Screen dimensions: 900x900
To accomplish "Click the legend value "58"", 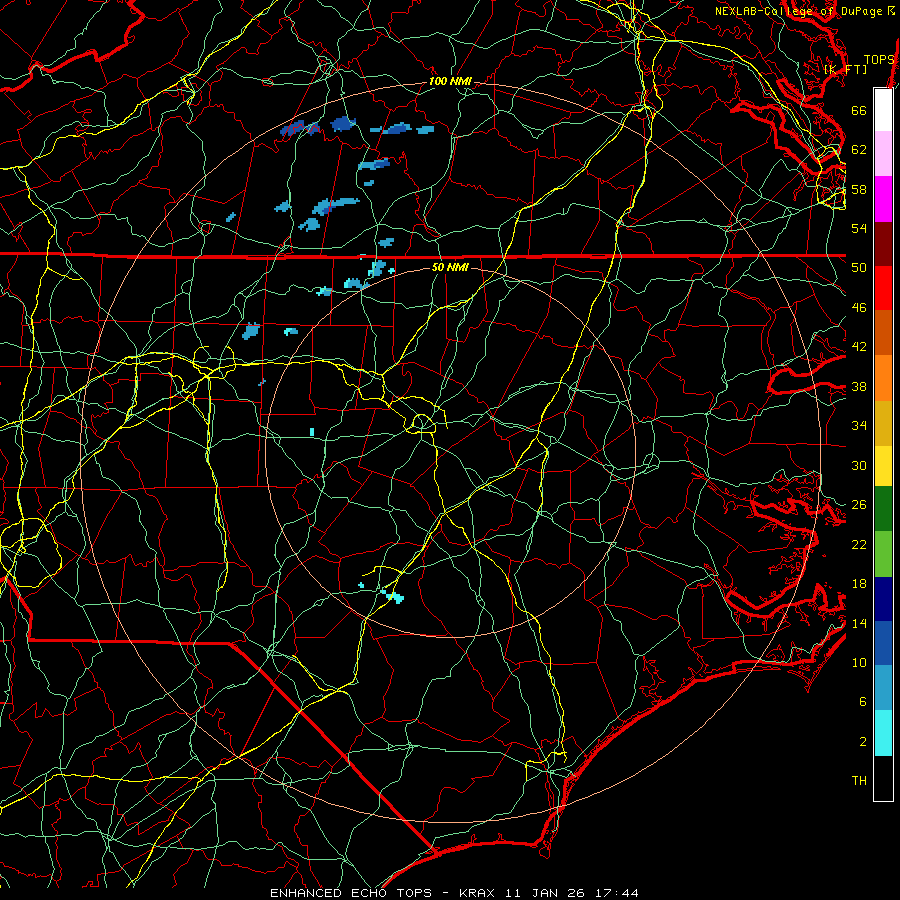I will click(859, 189).
